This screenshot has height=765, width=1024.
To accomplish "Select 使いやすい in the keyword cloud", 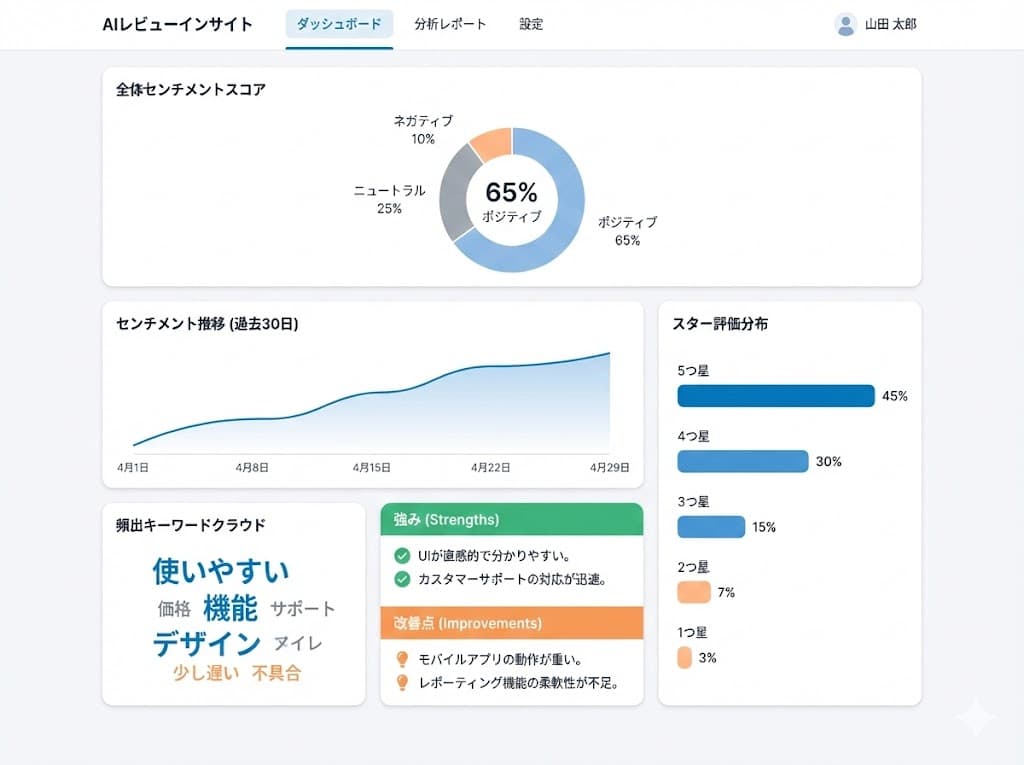I will pos(219,569).
